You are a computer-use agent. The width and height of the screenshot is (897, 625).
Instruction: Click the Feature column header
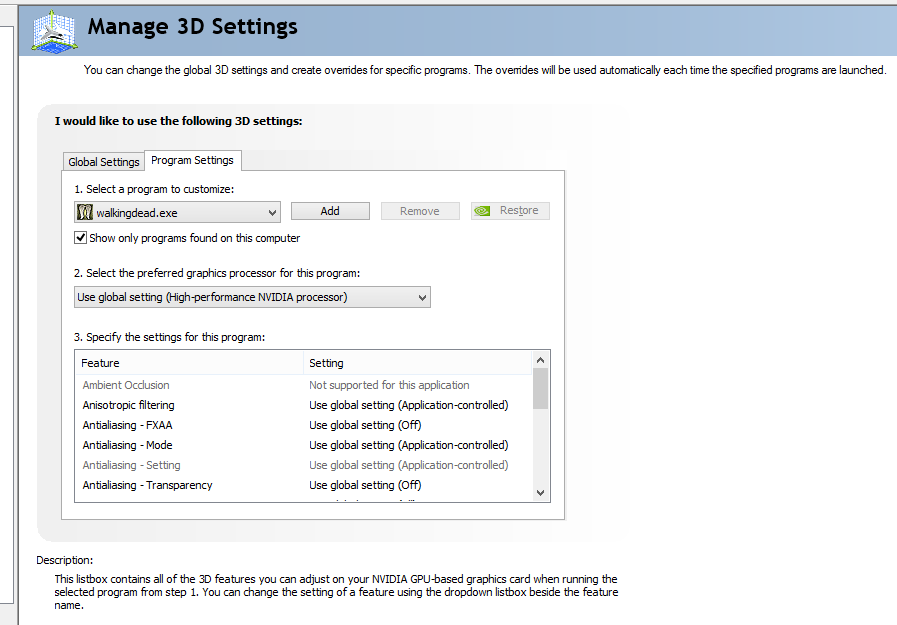pyautogui.click(x=189, y=363)
